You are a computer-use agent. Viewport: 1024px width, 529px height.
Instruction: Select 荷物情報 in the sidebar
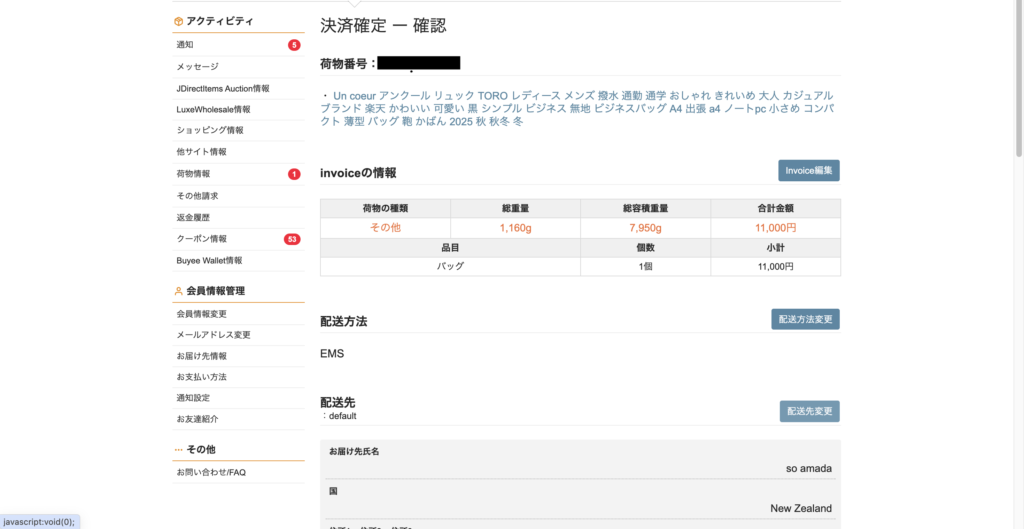click(193, 174)
